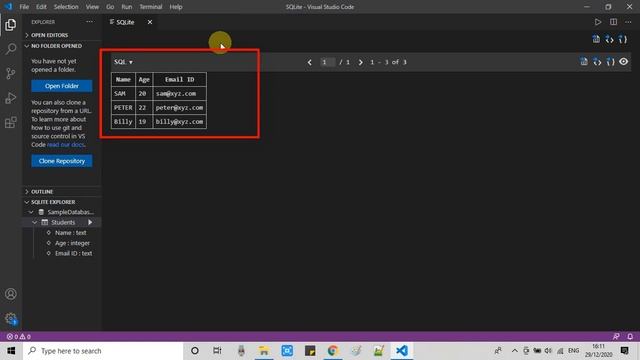The image size is (640, 360).
Task: Collapse the SampleDatabase tree node
Action: coord(31,212)
